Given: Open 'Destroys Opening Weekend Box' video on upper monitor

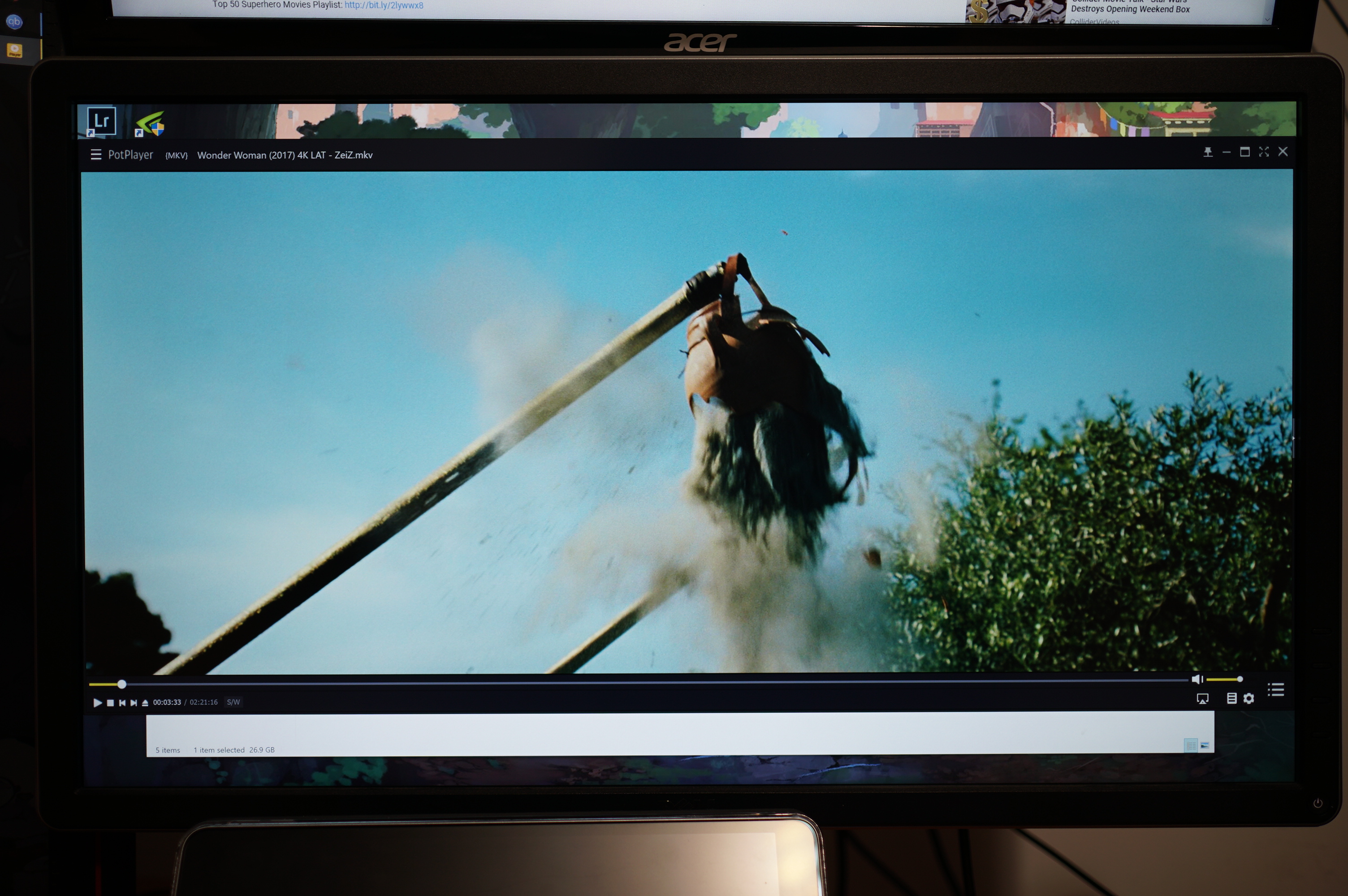Looking at the screenshot, I should click(1130, 9).
